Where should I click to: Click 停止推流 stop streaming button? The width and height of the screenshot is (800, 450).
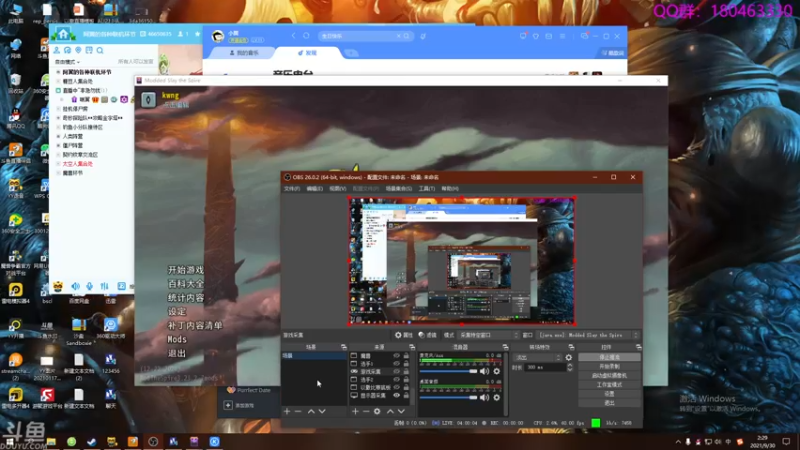(609, 358)
